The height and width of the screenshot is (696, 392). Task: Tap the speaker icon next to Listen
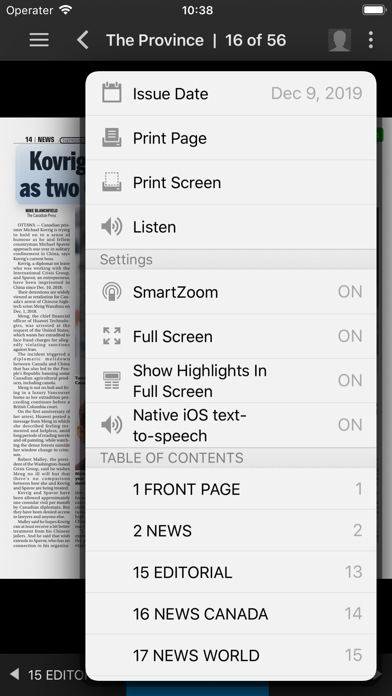tap(111, 227)
